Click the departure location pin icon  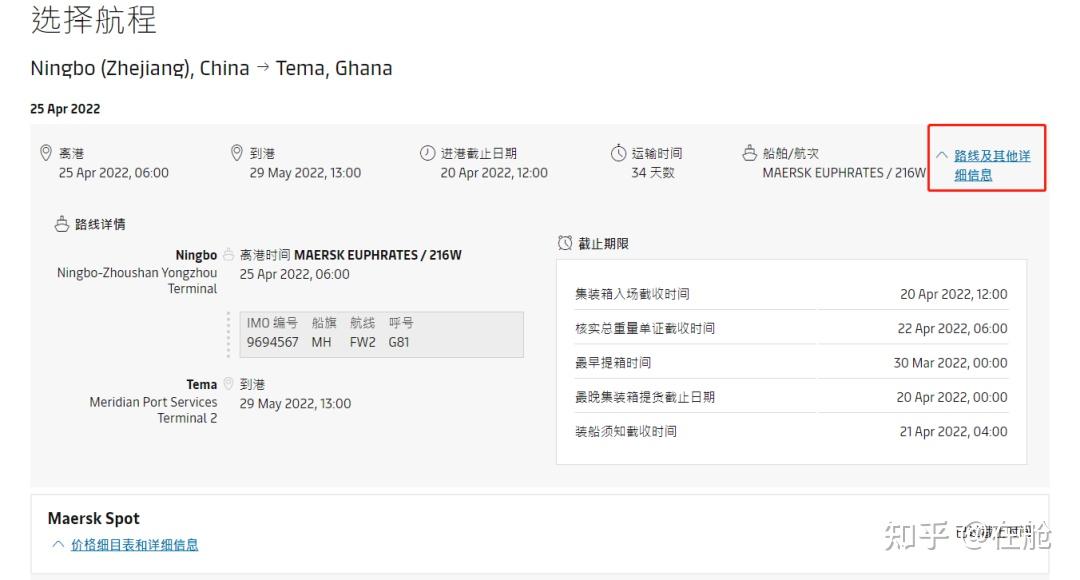coord(45,153)
